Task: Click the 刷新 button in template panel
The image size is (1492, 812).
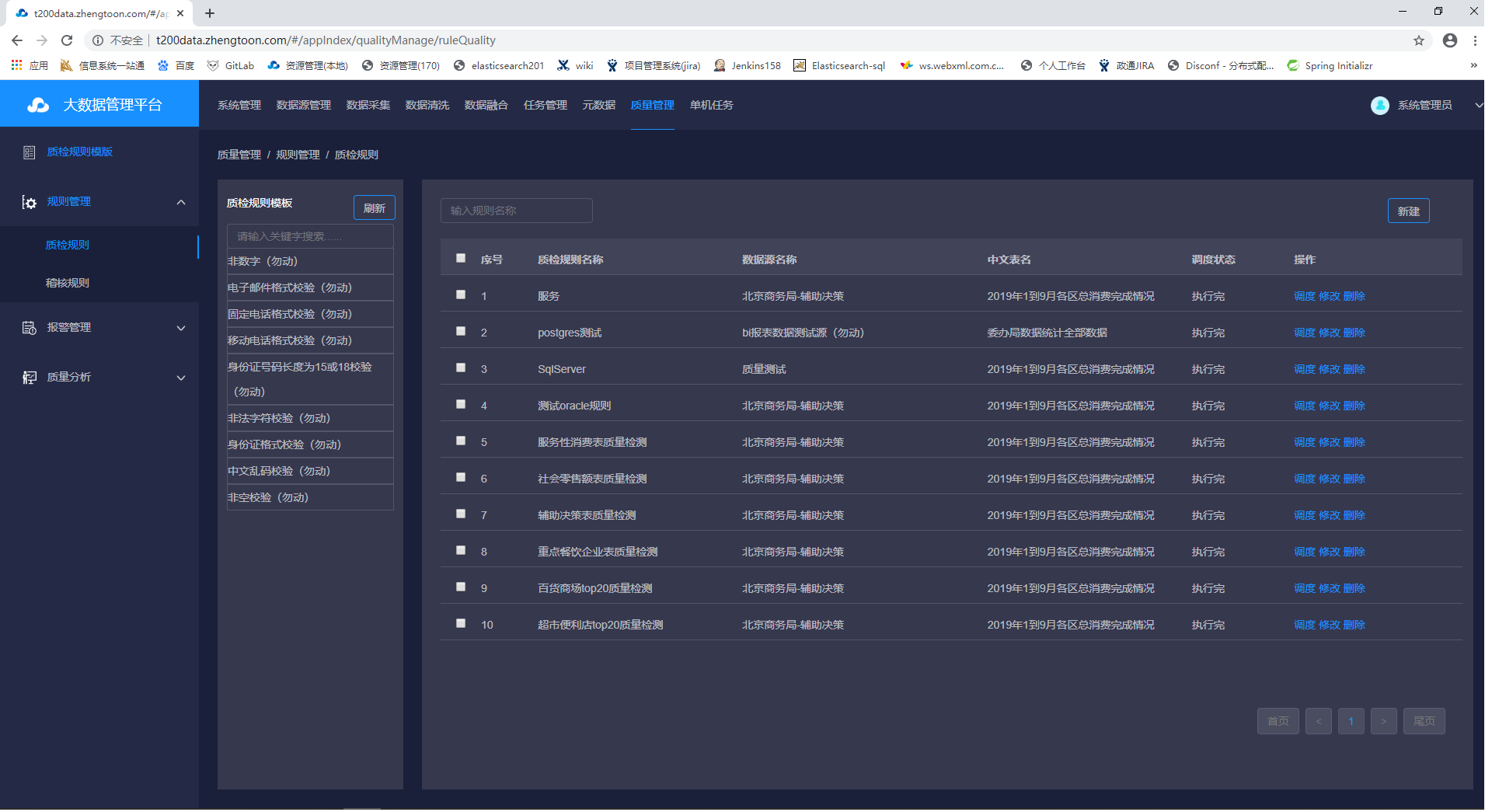Action: (375, 208)
